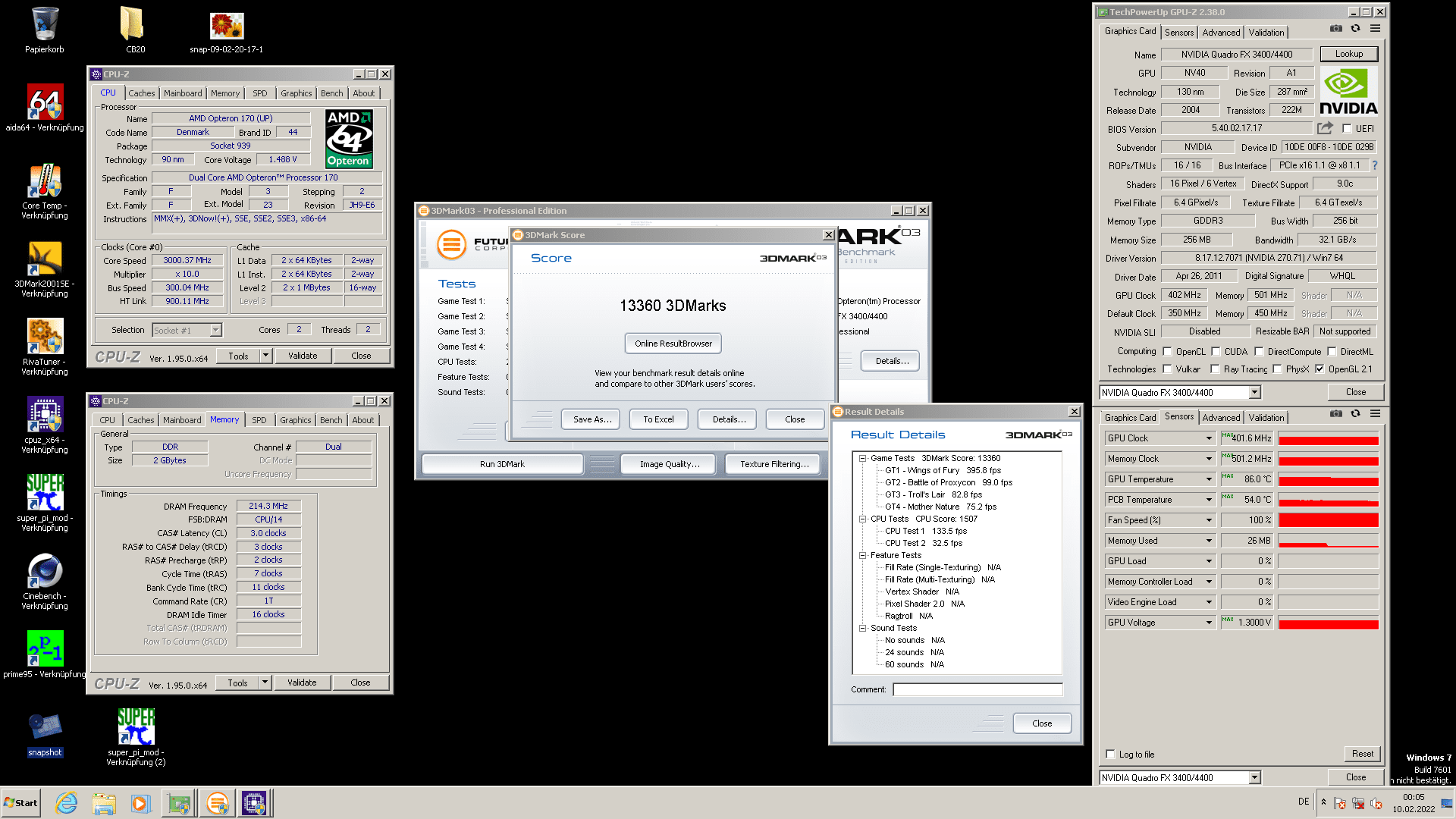
Task: Open the GPU Voltage sensor dropdown
Action: (1209, 623)
